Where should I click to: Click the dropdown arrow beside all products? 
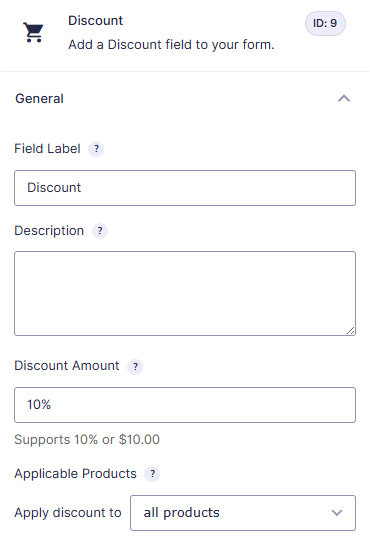[337, 513]
